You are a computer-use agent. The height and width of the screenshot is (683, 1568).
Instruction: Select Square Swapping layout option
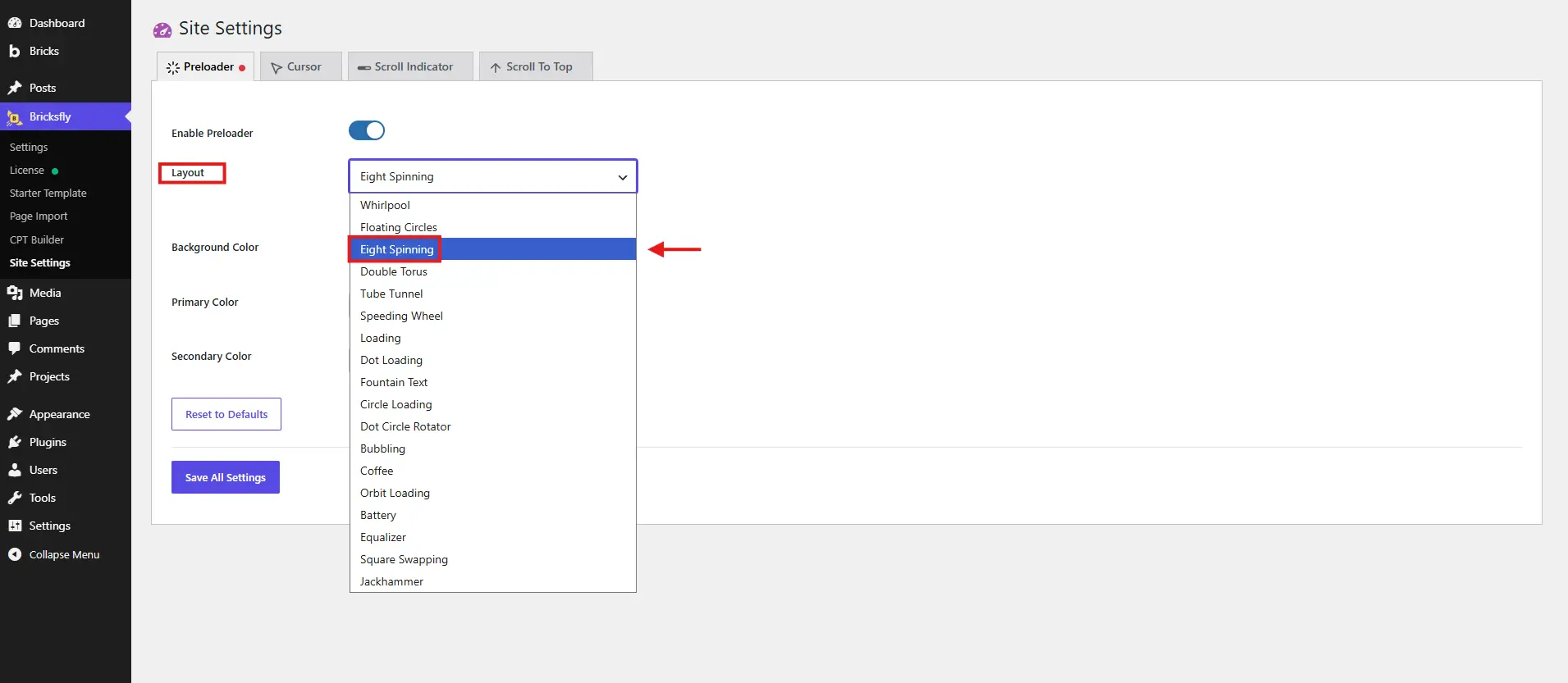493,559
